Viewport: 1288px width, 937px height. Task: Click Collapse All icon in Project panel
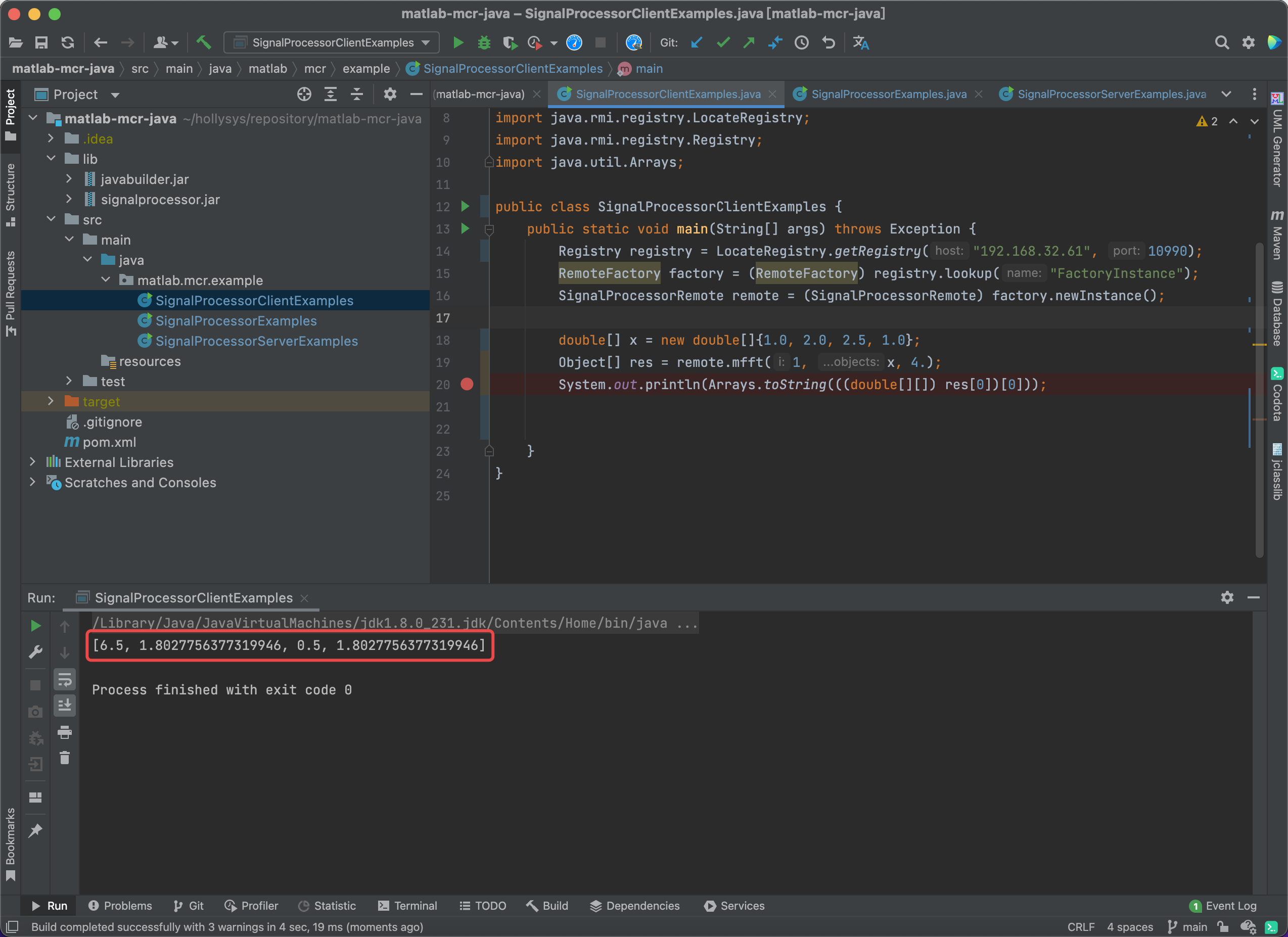point(357,95)
